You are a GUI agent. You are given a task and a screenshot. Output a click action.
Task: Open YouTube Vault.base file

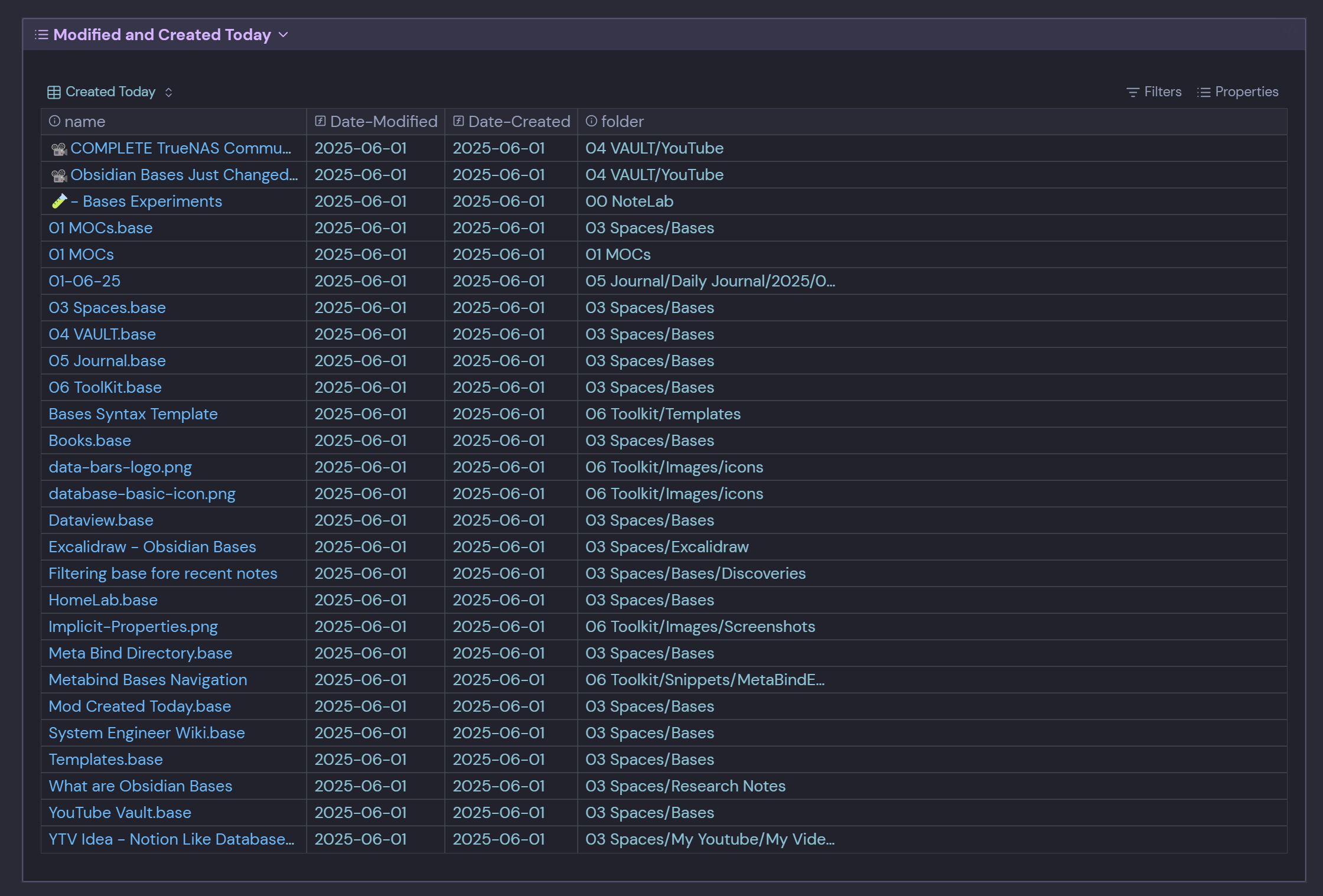pos(120,813)
